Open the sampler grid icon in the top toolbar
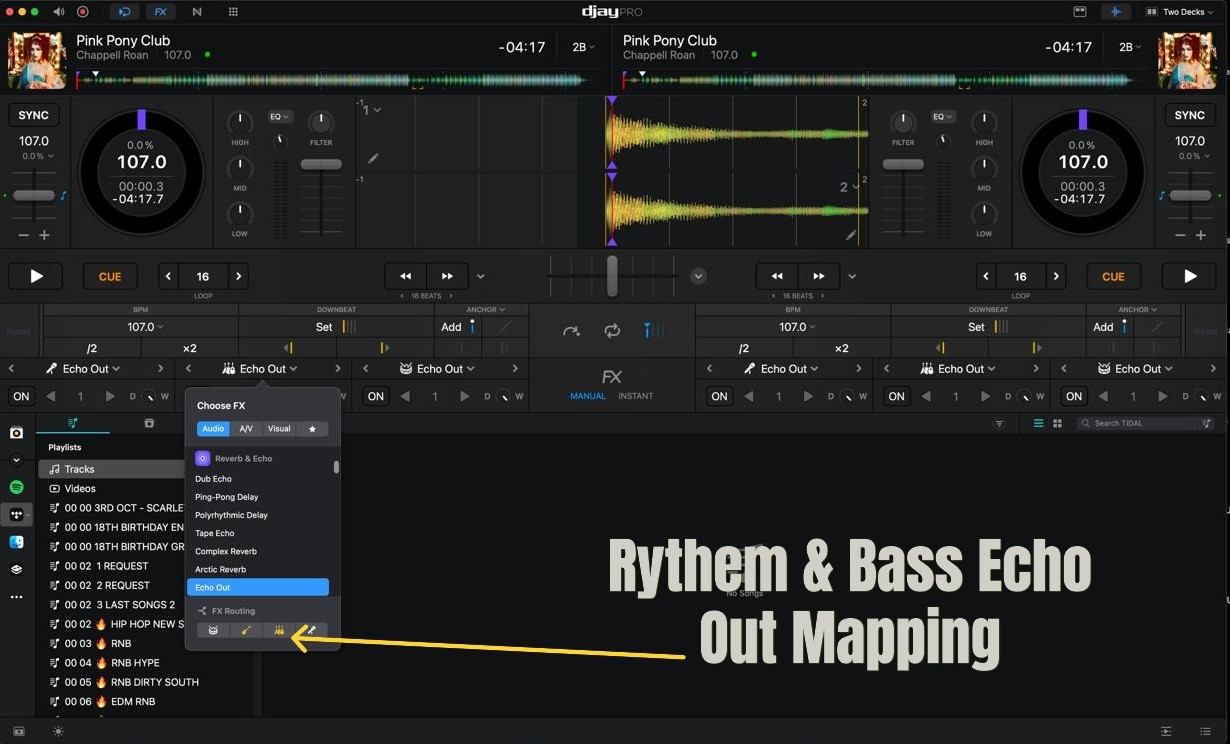This screenshot has width=1230, height=744. click(233, 12)
